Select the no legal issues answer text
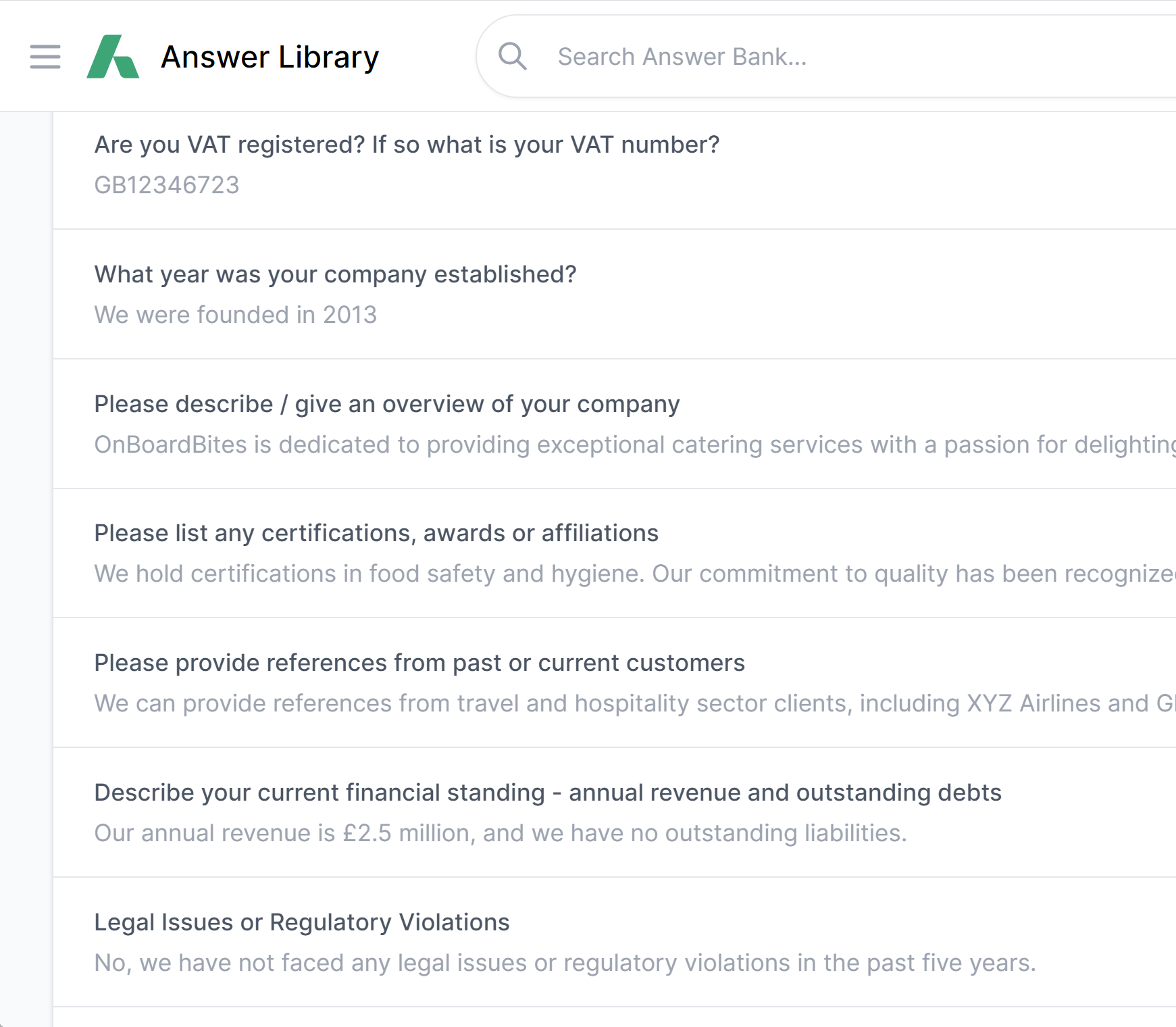1176x1027 pixels. tap(565, 963)
